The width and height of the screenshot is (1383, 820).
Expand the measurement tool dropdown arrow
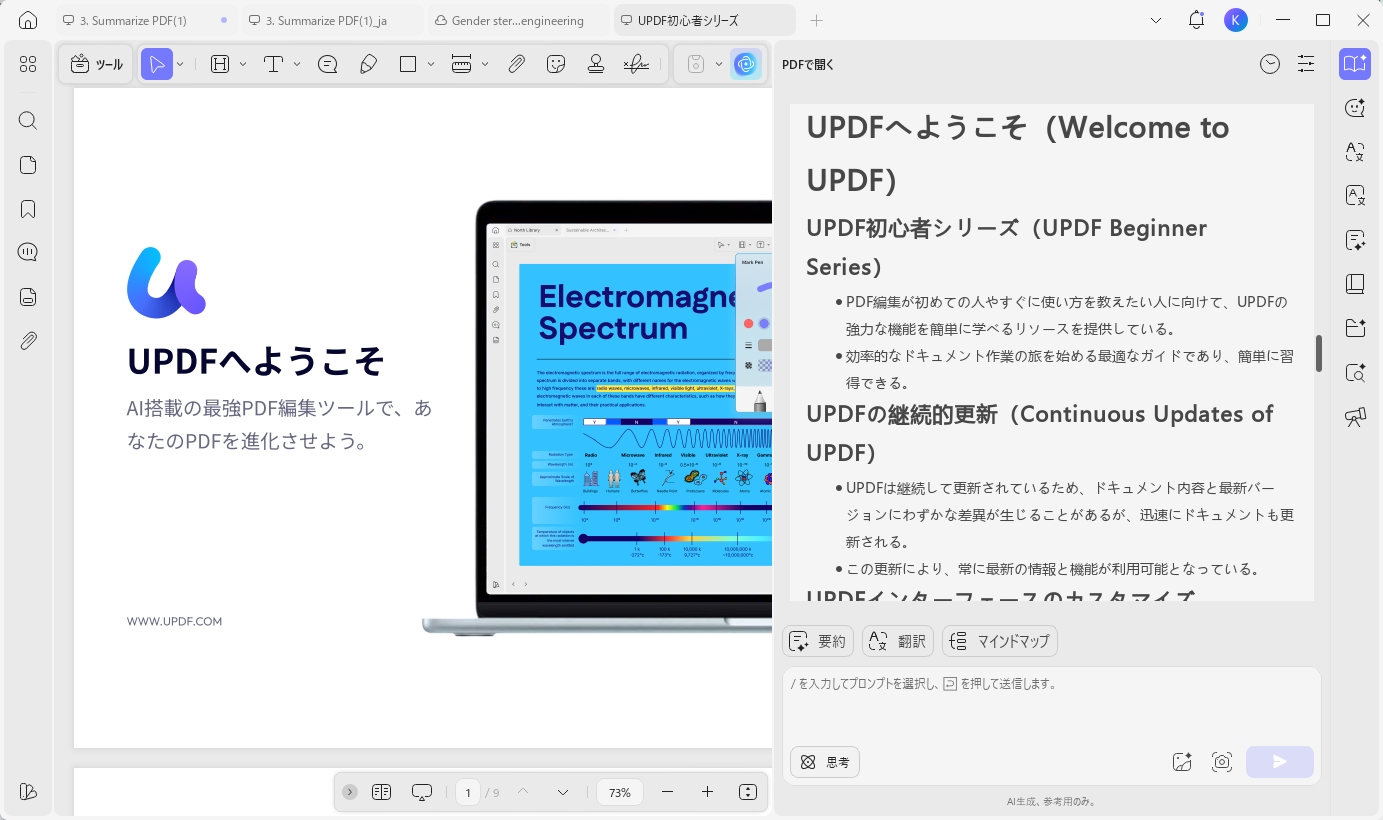click(x=485, y=65)
